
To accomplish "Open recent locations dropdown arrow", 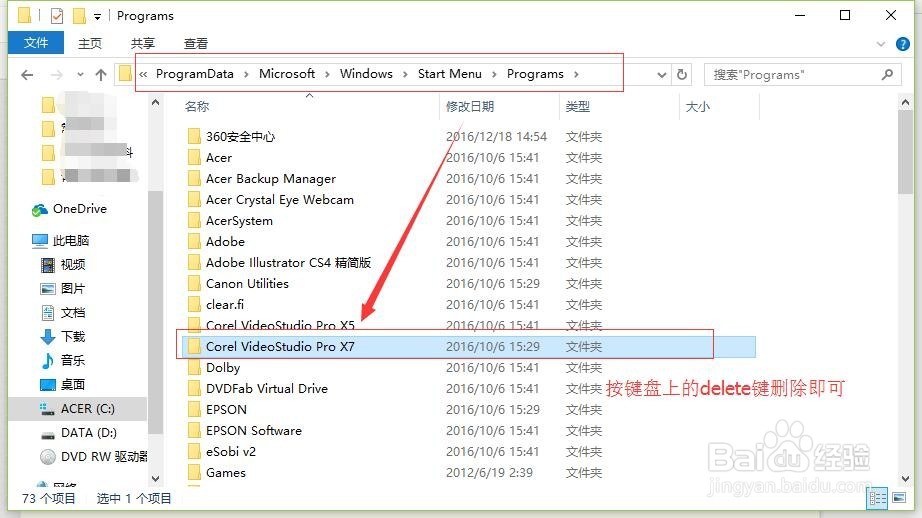I will coord(81,75).
